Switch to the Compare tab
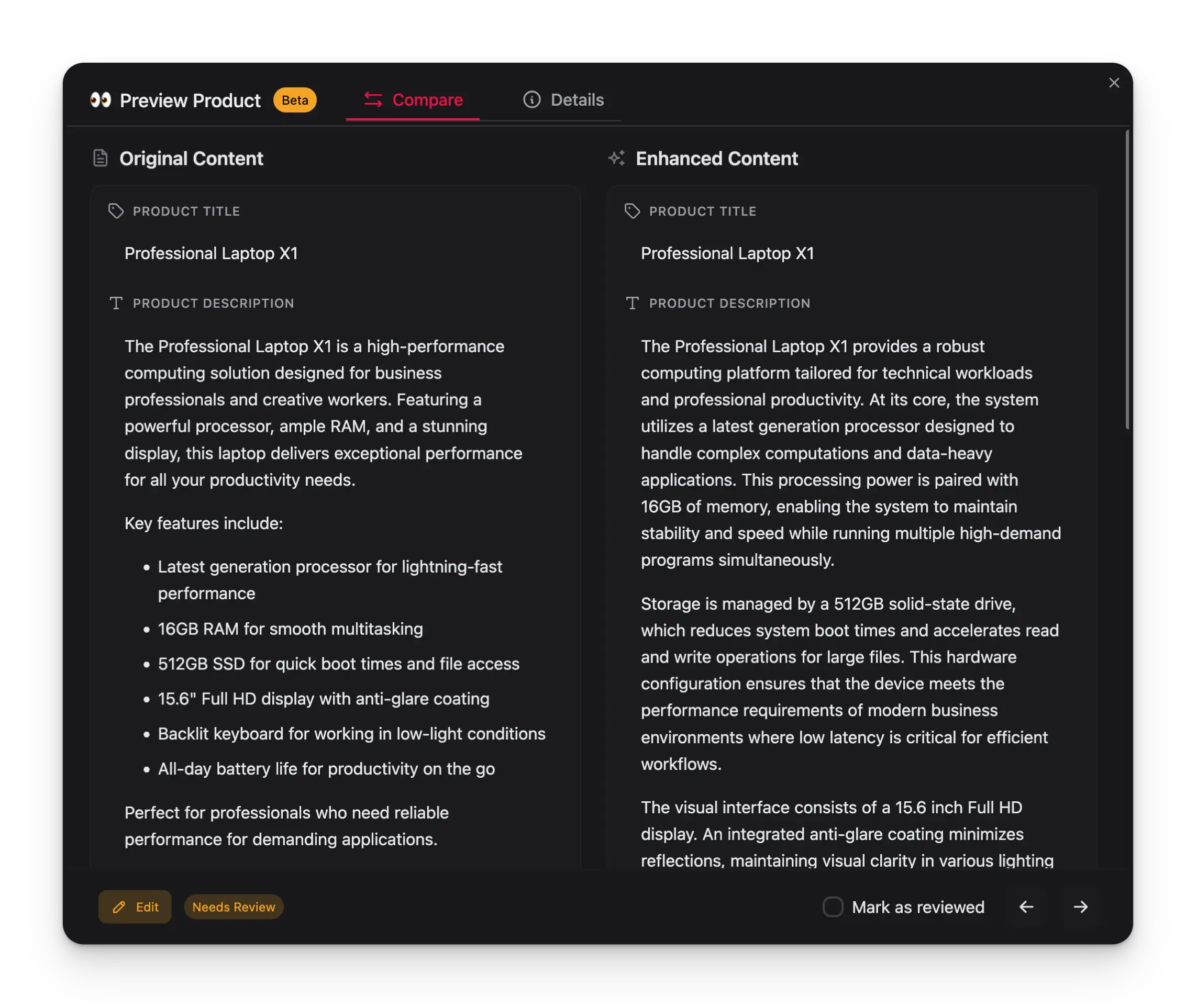This screenshot has height=1008, width=1197. click(428, 100)
